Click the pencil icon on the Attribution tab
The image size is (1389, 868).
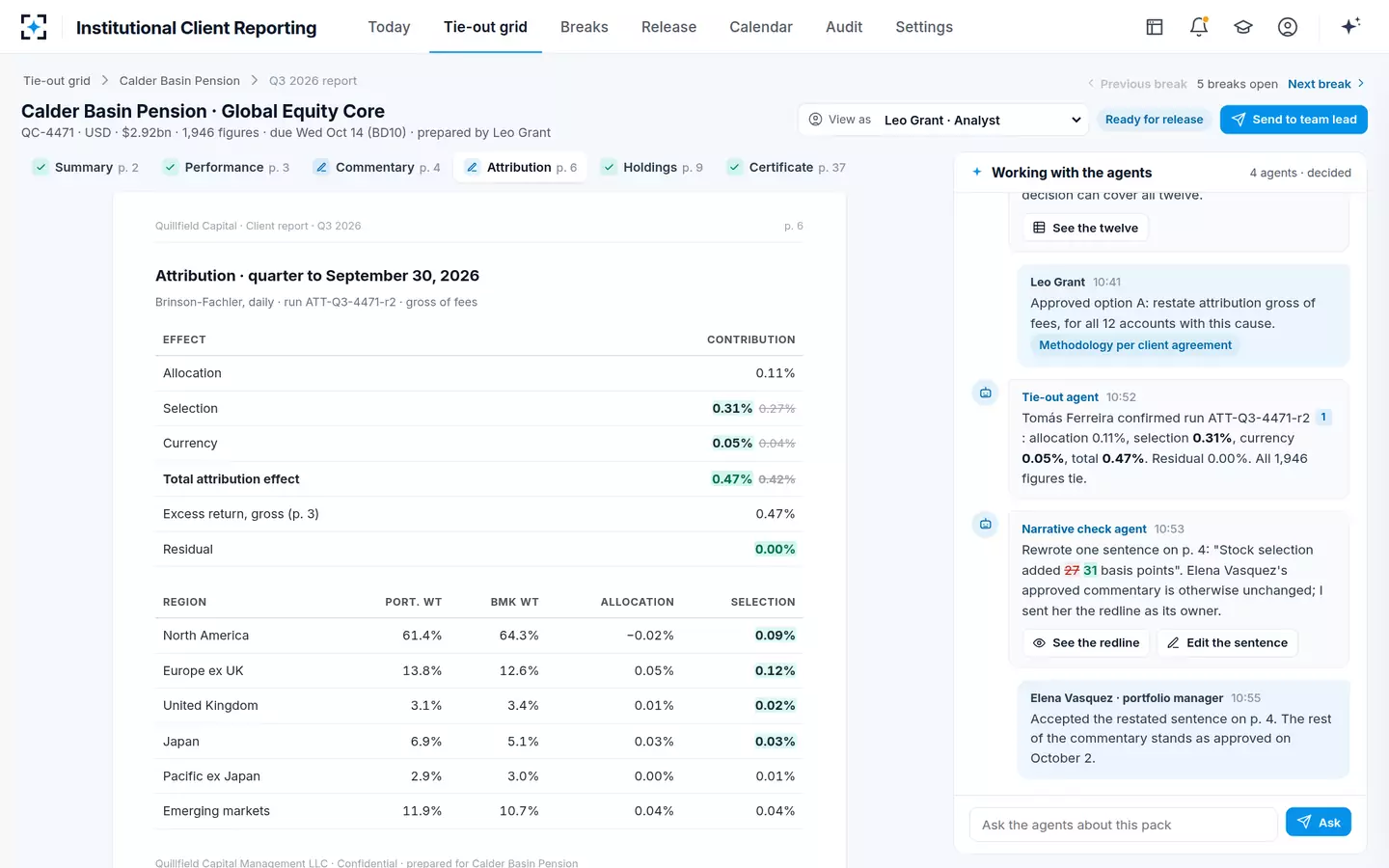472,167
